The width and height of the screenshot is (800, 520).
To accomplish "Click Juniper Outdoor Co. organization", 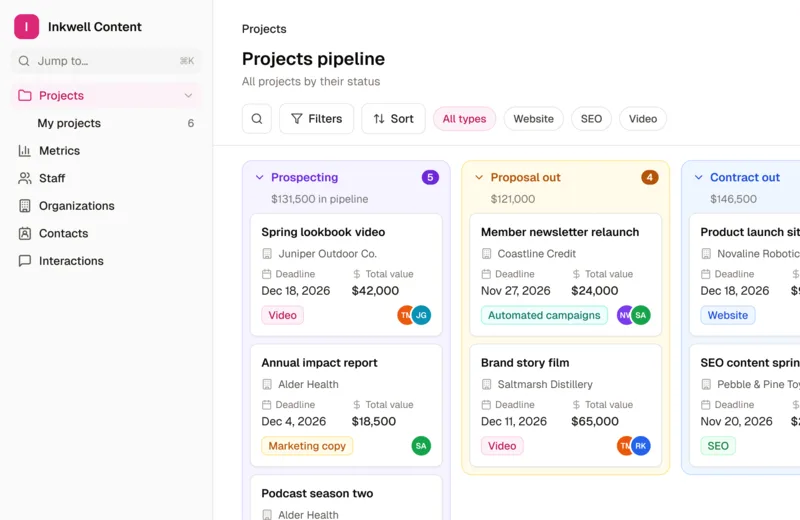I will coord(328,254).
